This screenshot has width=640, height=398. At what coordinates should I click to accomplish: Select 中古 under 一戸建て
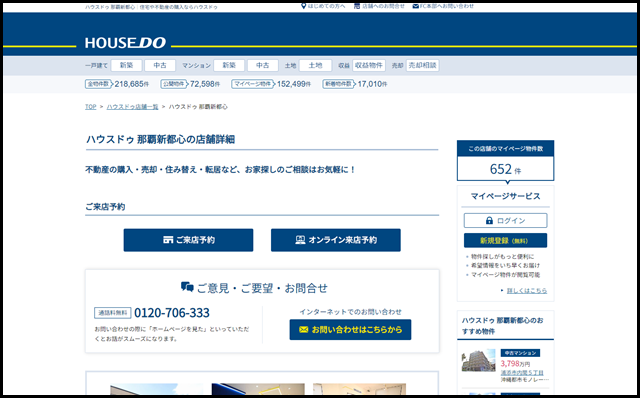160,65
